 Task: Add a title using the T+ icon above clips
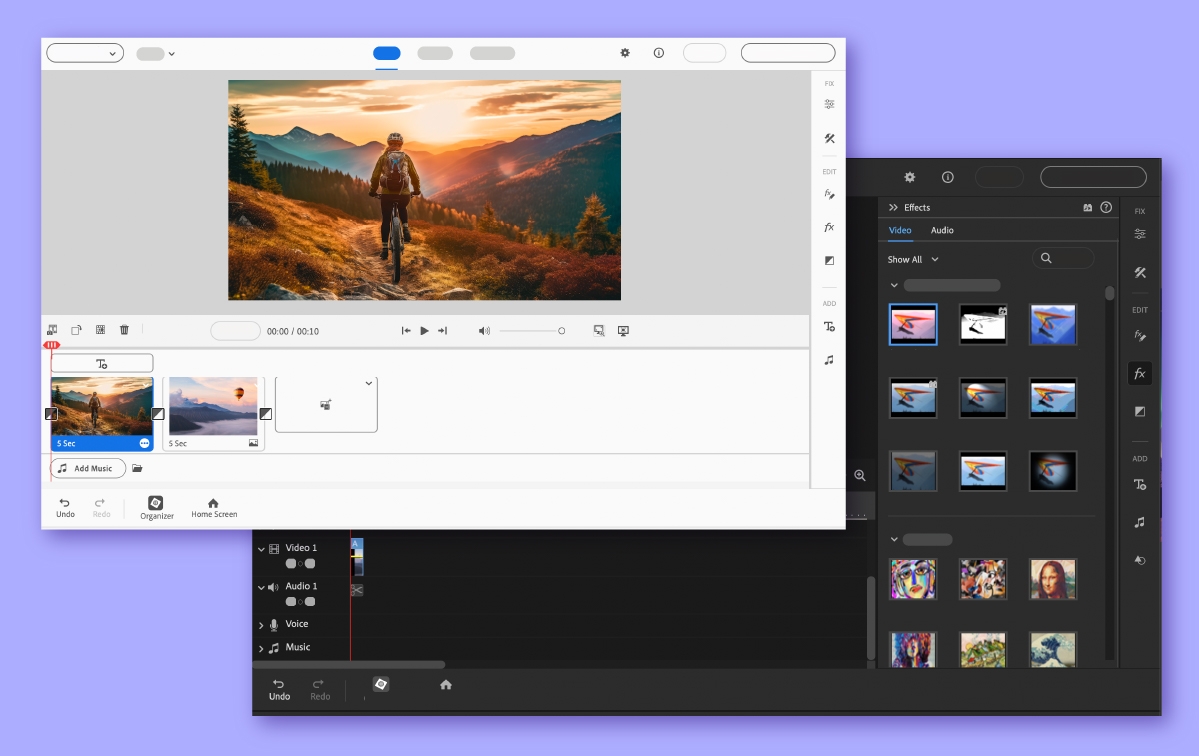[101, 362]
